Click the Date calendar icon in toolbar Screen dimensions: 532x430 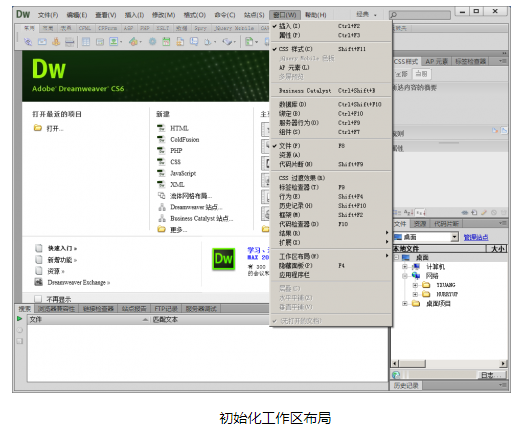coord(166,42)
